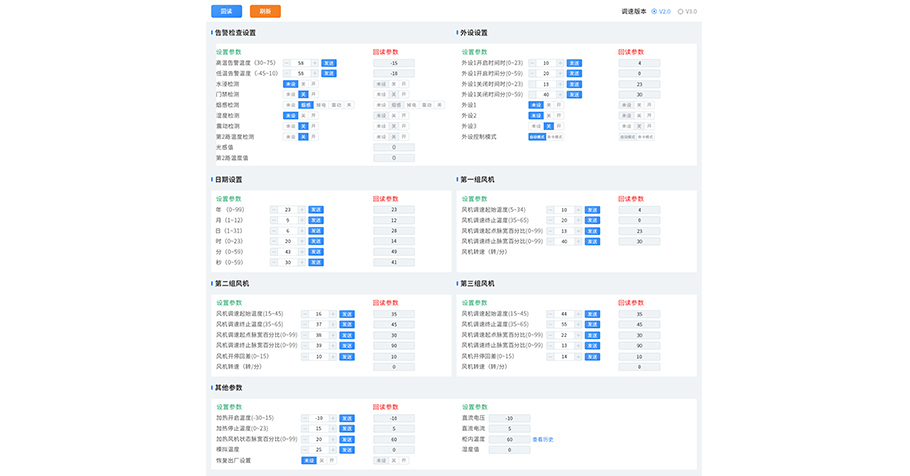This screenshot has width=910, height=476.
Task: Decrease 低温告警温度 with minus stepper
Action: pos(287,73)
